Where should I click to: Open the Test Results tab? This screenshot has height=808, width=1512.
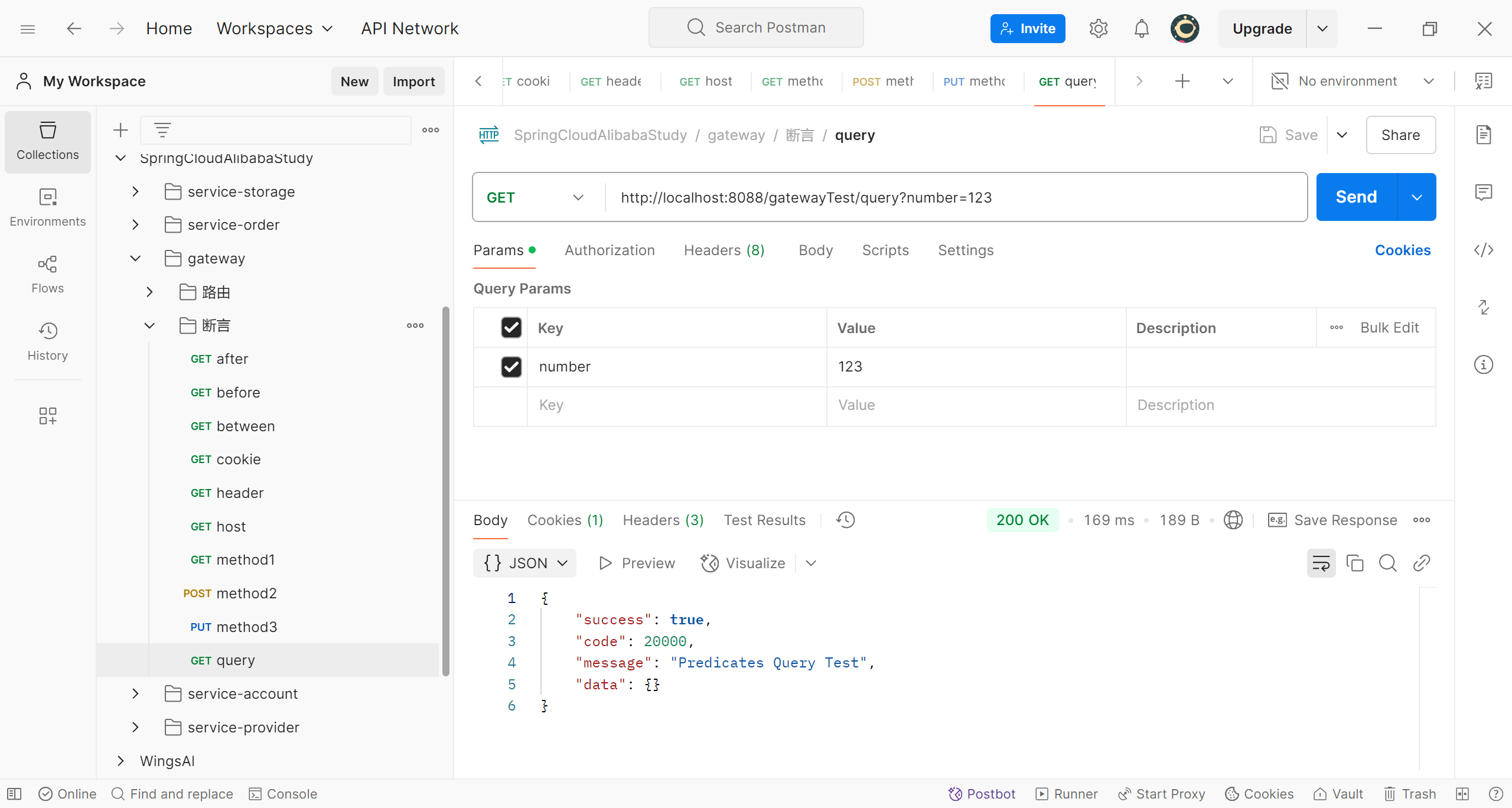click(764, 520)
